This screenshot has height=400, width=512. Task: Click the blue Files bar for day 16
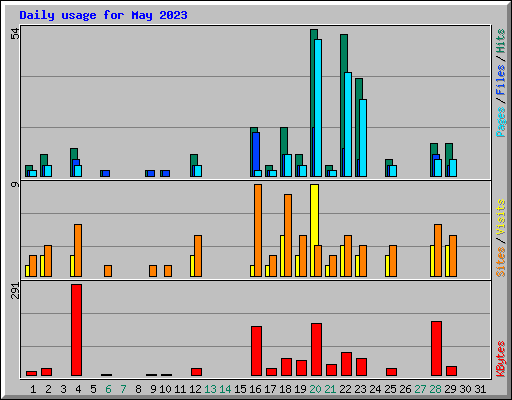(256, 152)
